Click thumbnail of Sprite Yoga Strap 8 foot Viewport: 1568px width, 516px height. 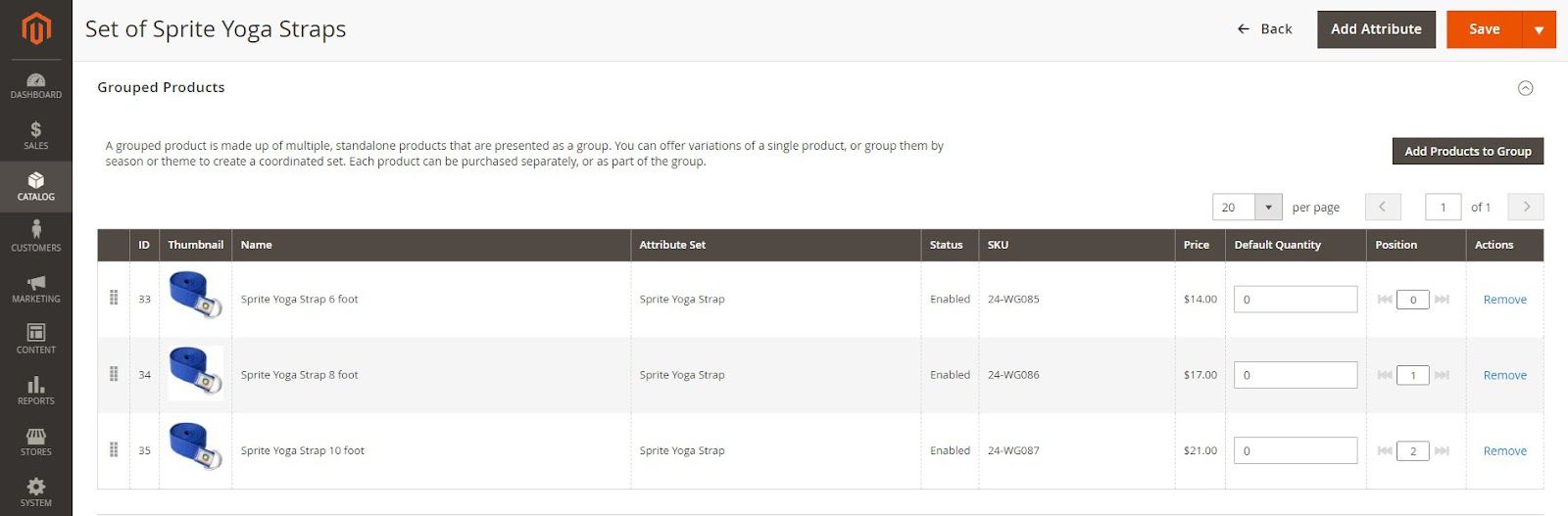pos(196,373)
